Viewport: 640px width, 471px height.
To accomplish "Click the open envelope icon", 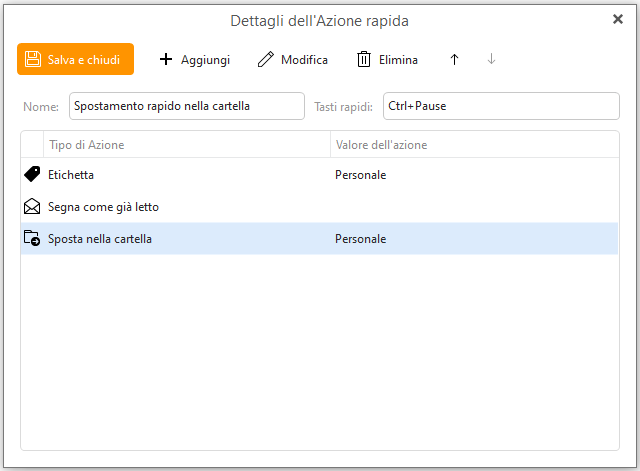I will [x=32, y=207].
